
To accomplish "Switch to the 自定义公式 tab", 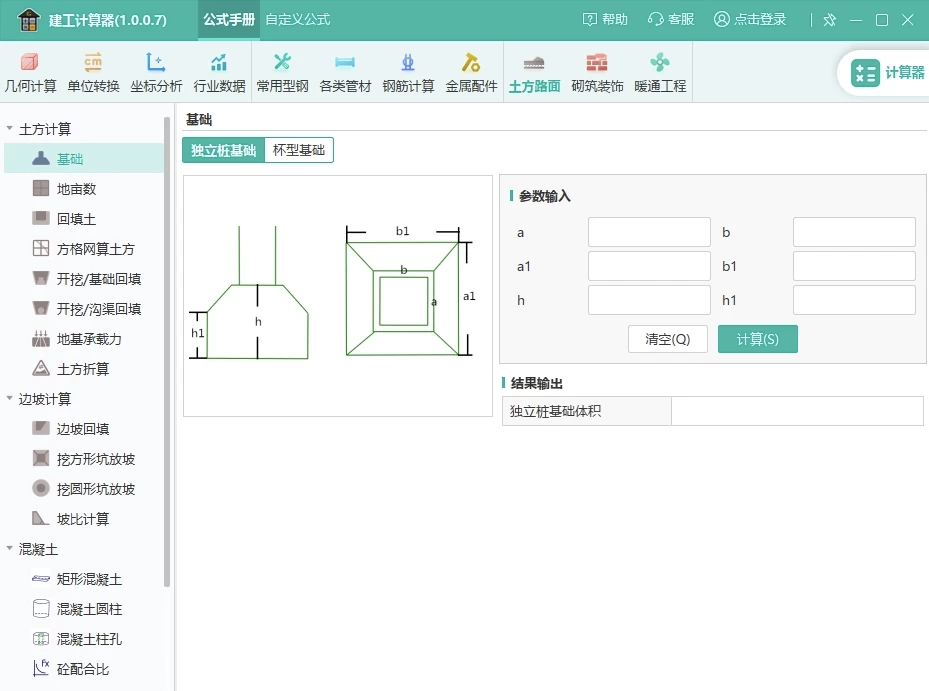I will pos(297,20).
